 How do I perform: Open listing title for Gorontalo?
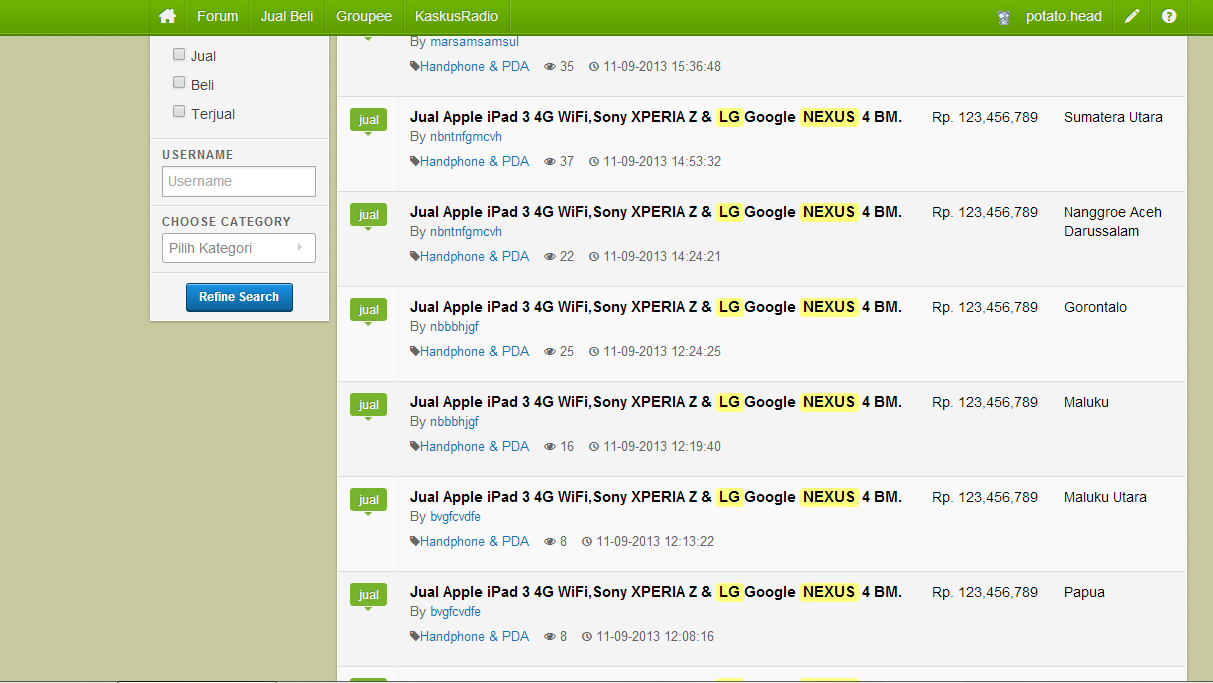(x=655, y=307)
